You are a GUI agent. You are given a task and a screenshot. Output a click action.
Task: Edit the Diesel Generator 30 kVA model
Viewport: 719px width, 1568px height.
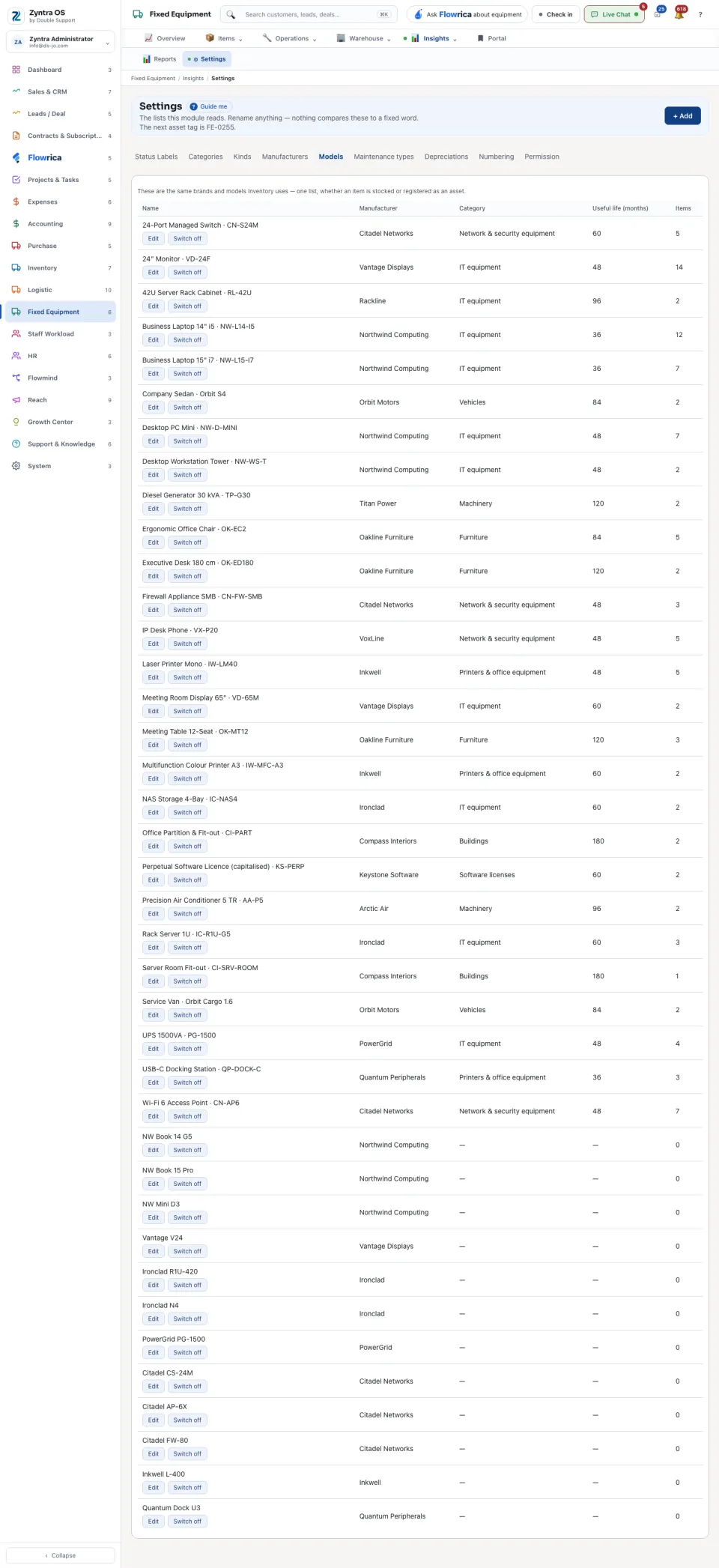154,509
